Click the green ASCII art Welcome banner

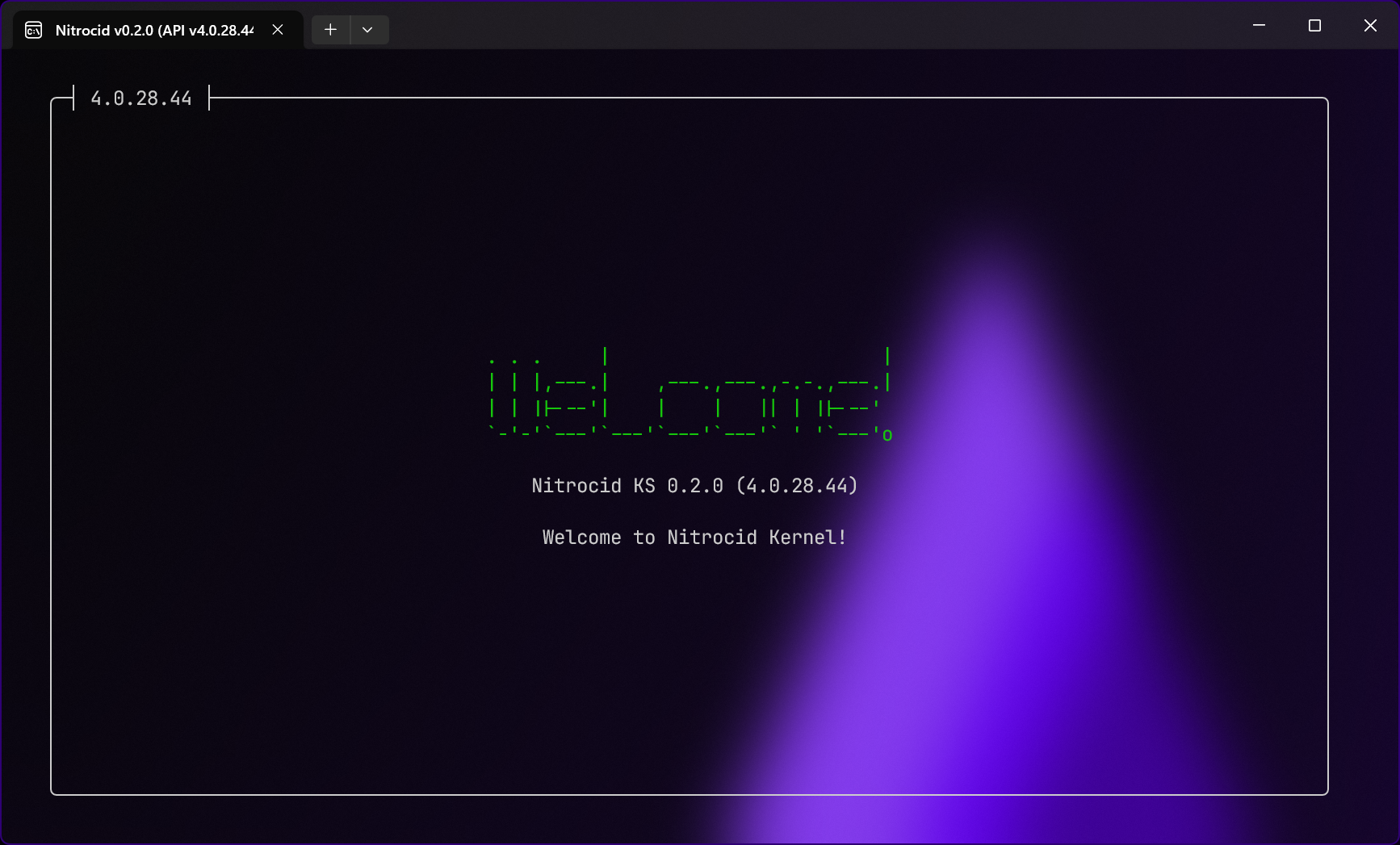686,395
